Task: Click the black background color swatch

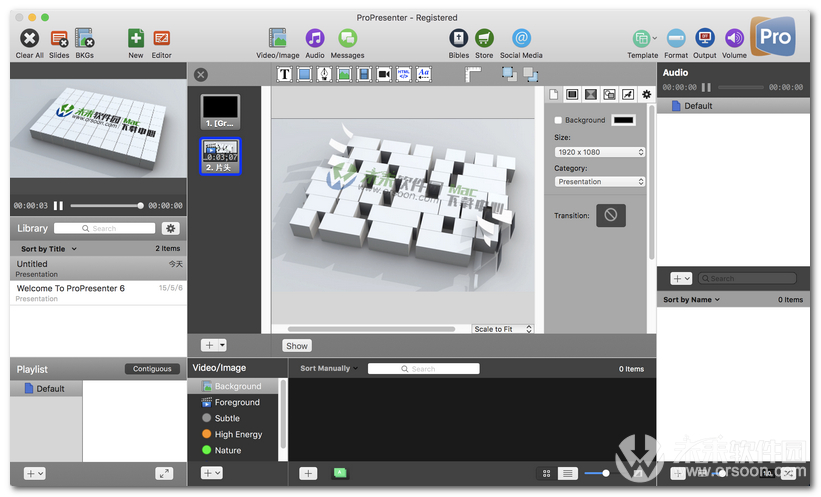Action: click(x=623, y=120)
